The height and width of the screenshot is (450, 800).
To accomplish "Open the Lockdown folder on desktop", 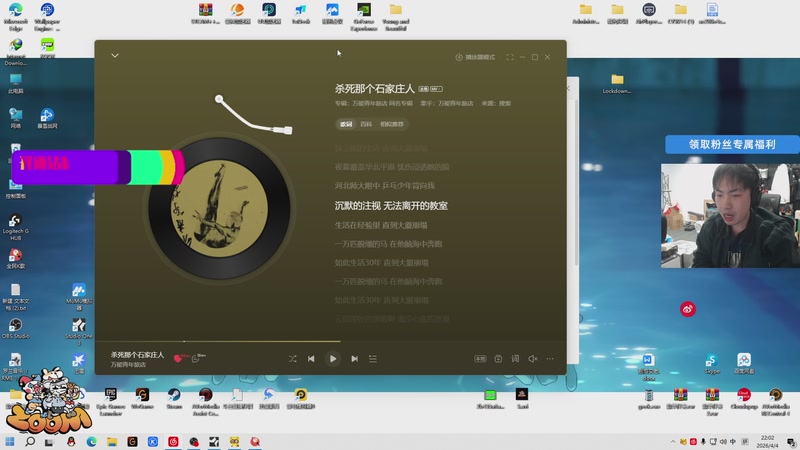I will coord(617,84).
